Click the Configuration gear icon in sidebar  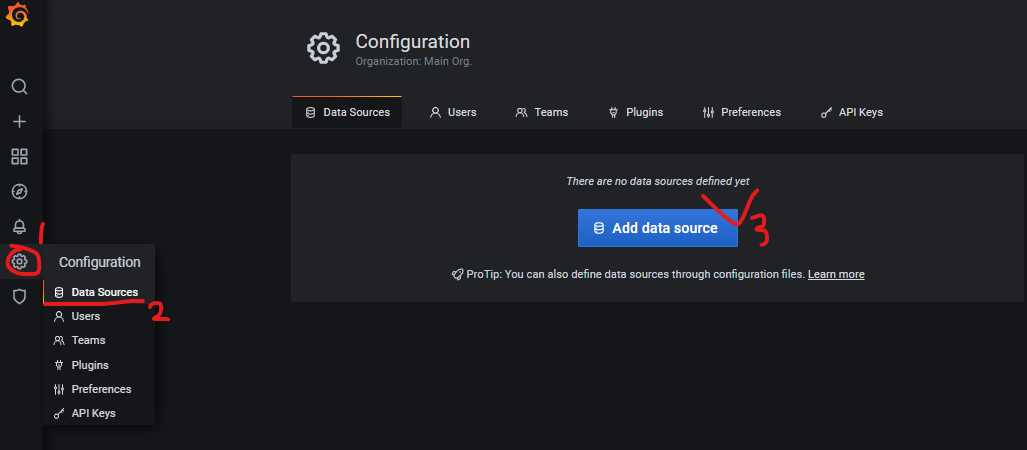[20, 262]
